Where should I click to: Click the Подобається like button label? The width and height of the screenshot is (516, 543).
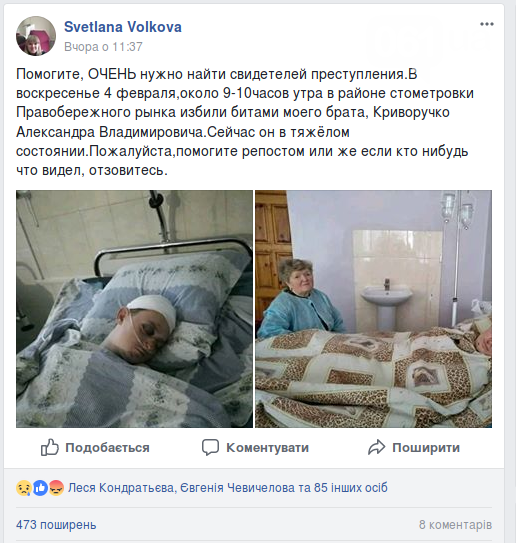click(107, 448)
